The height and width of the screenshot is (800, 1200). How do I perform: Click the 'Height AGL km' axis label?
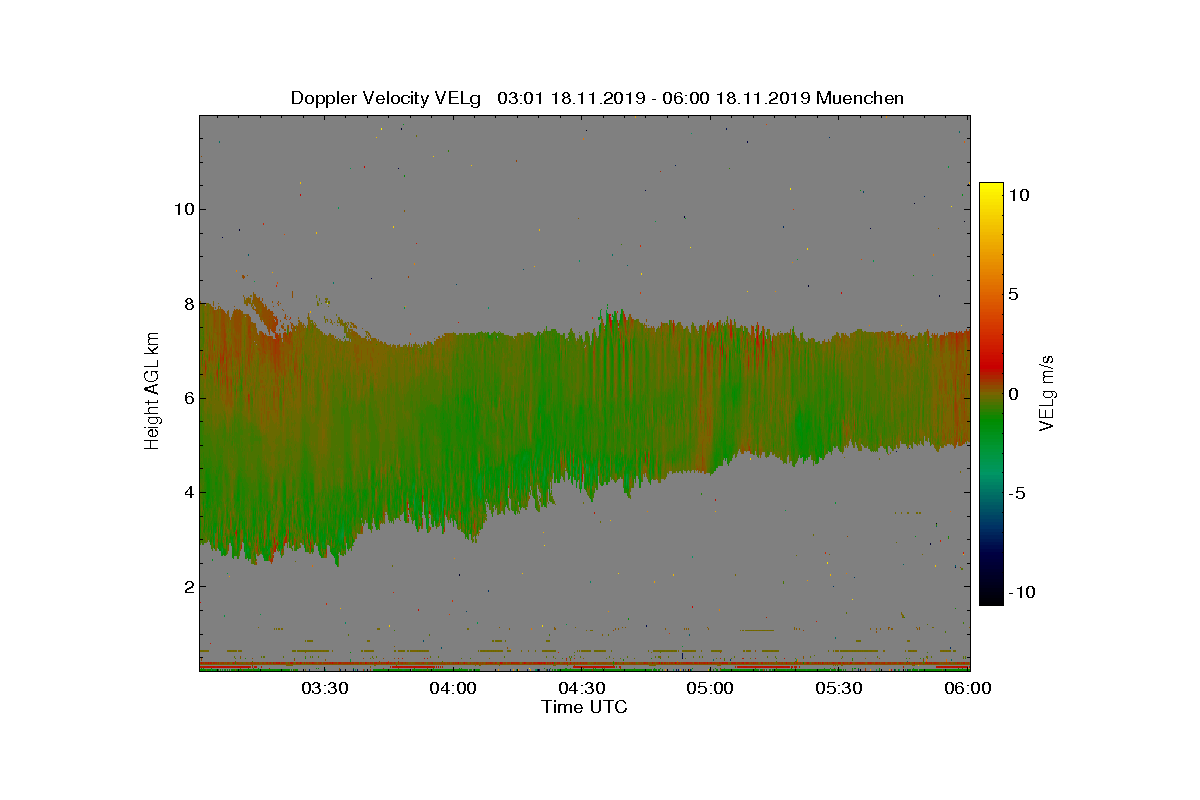click(152, 393)
